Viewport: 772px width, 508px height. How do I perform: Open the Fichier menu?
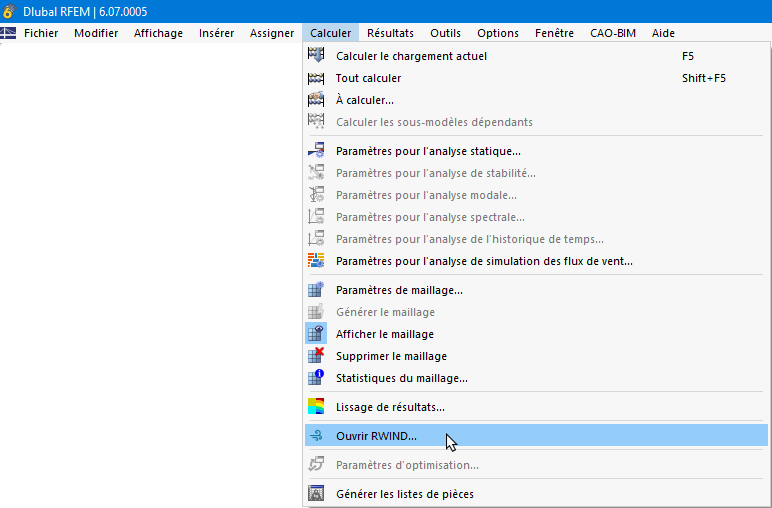click(41, 33)
